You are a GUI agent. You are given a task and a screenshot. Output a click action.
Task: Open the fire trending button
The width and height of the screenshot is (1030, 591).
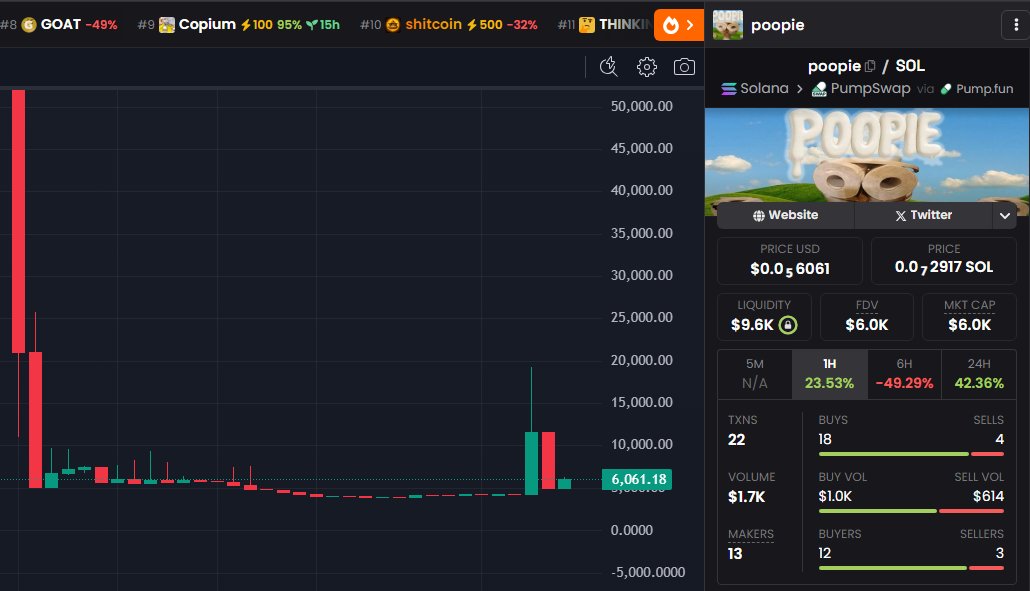[679, 25]
